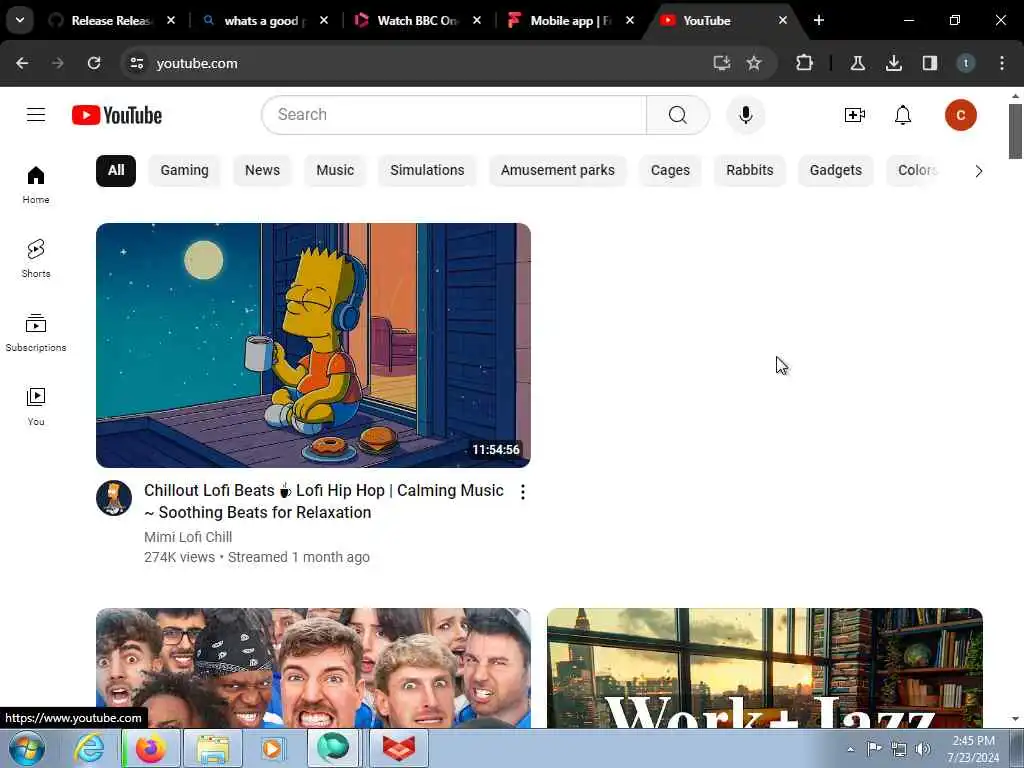Screen dimensions: 1024x768
Task: Click the YouTube search input field
Action: pyautogui.click(x=455, y=115)
